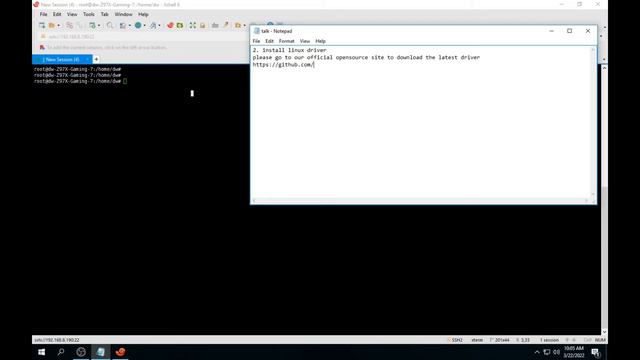Close the New Session (4) tab

click(x=87, y=60)
